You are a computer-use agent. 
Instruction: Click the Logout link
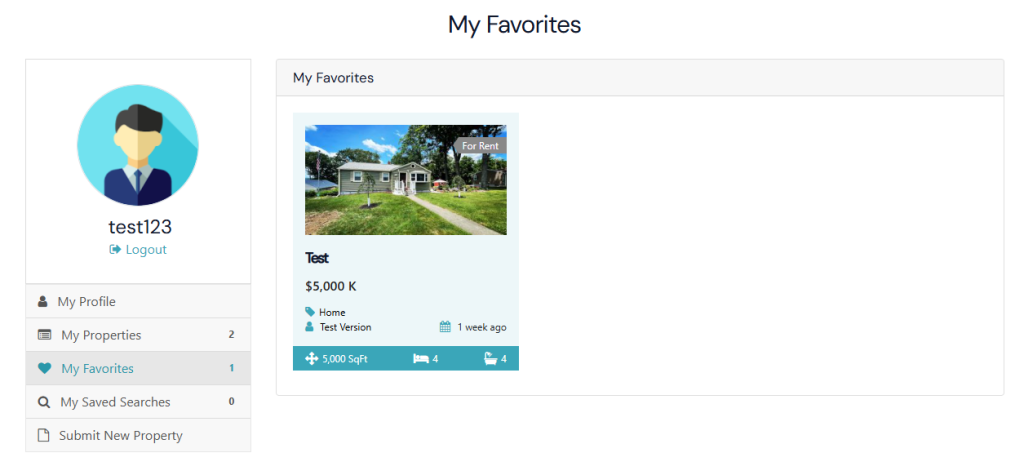146,250
